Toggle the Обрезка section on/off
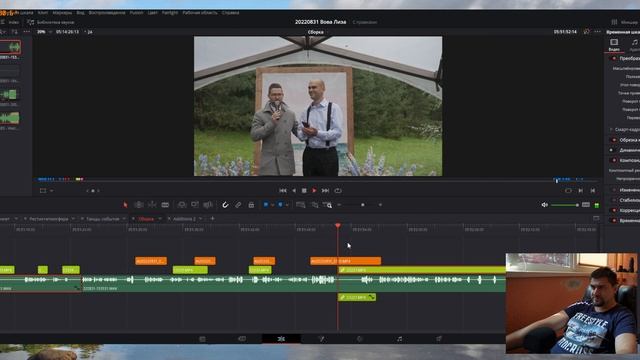Screen dimensions: 640x360 [614, 140]
